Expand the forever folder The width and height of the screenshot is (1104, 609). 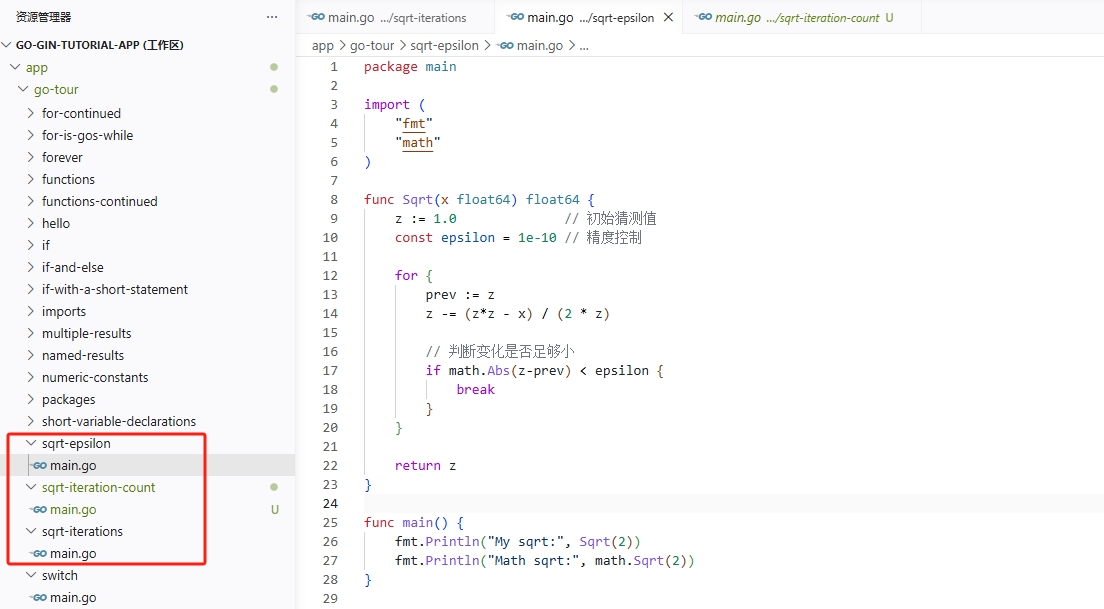pyautogui.click(x=30, y=157)
